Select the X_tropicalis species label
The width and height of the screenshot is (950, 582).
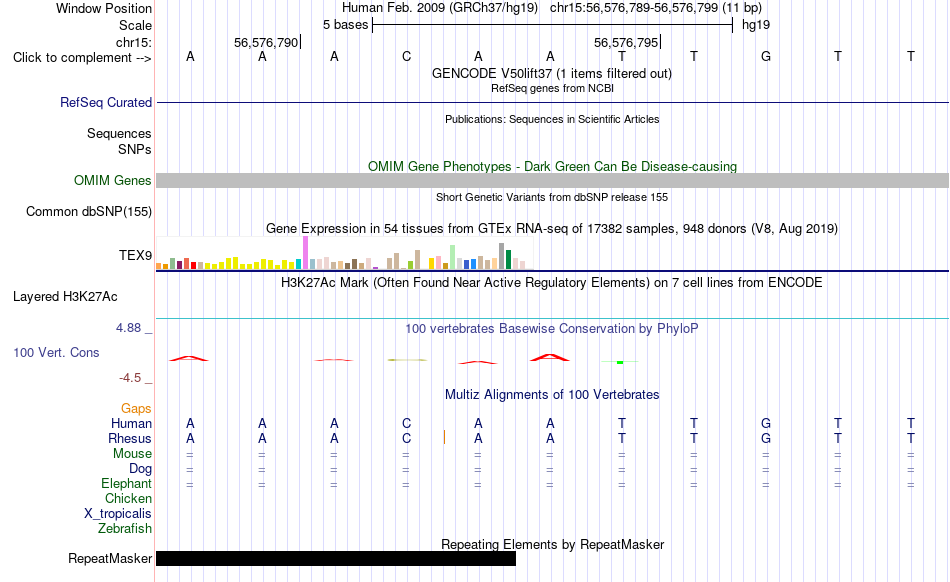pos(118,514)
